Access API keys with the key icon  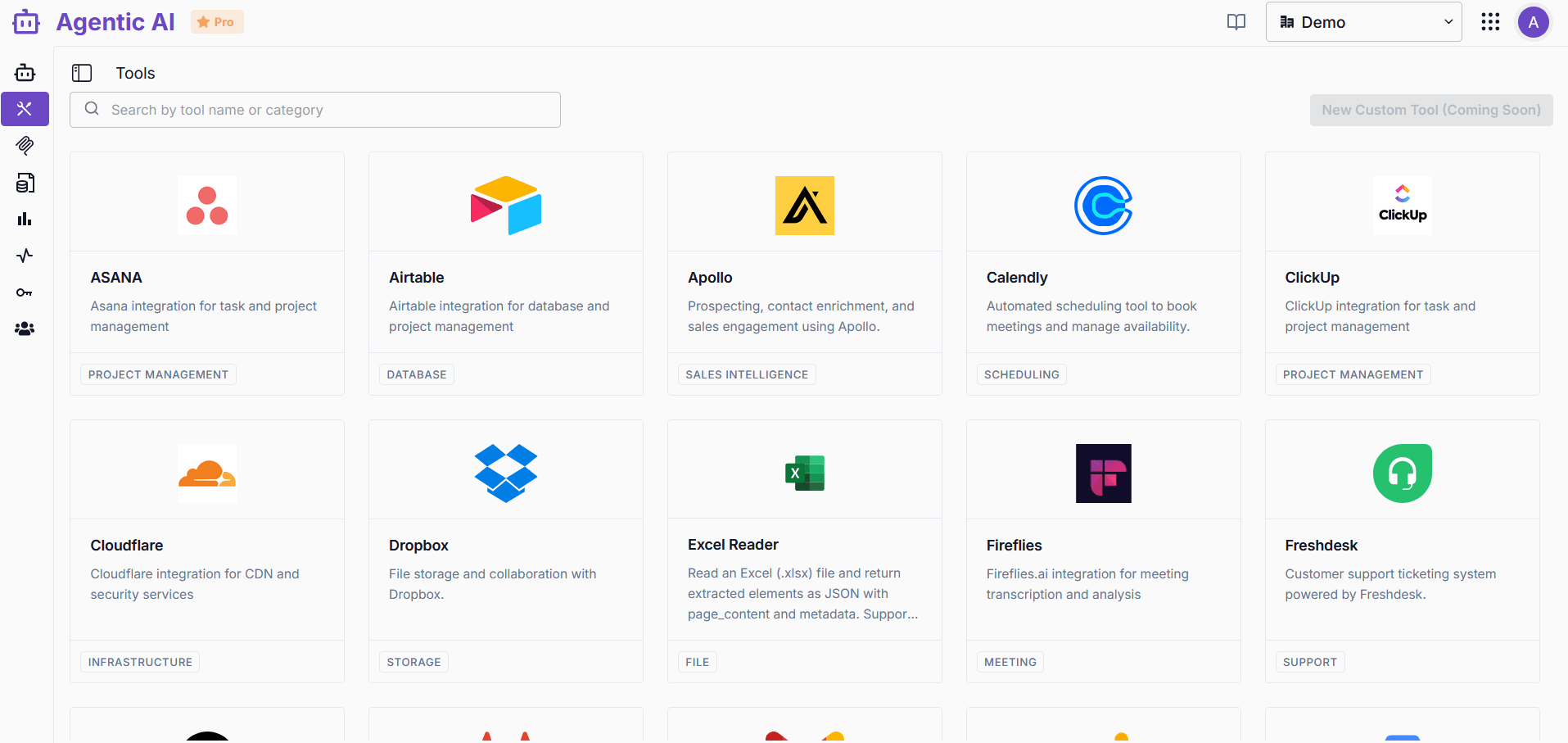tap(25, 292)
